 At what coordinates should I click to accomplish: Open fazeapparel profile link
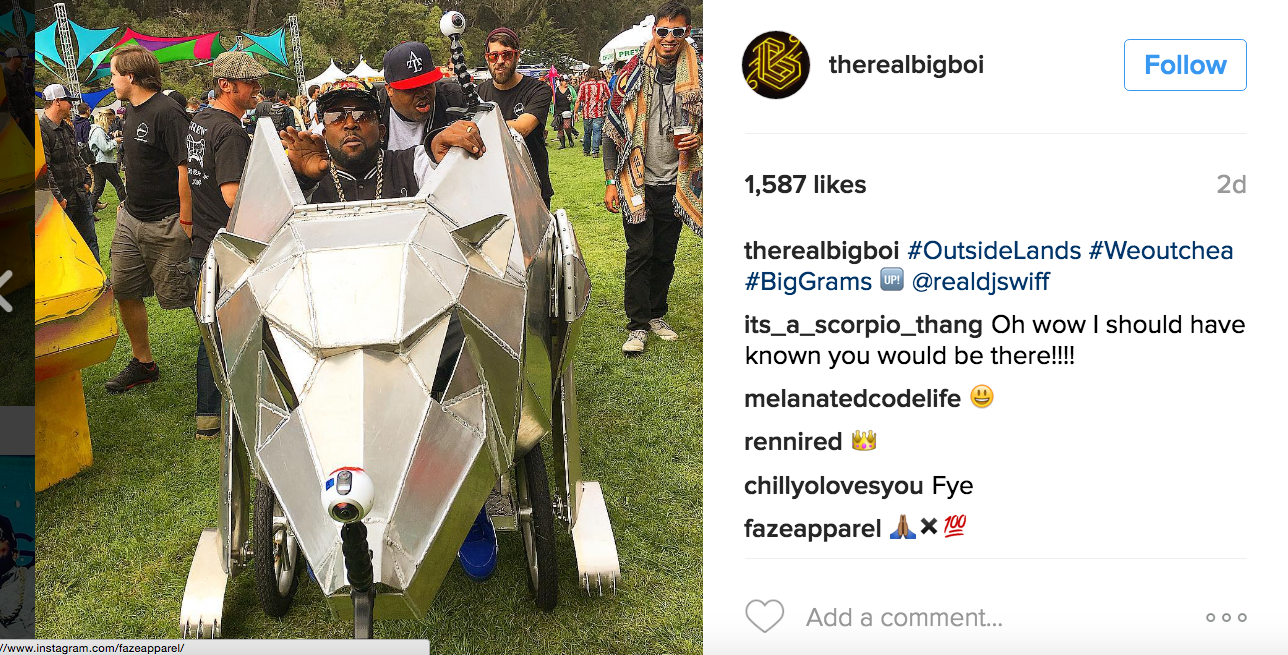813,528
